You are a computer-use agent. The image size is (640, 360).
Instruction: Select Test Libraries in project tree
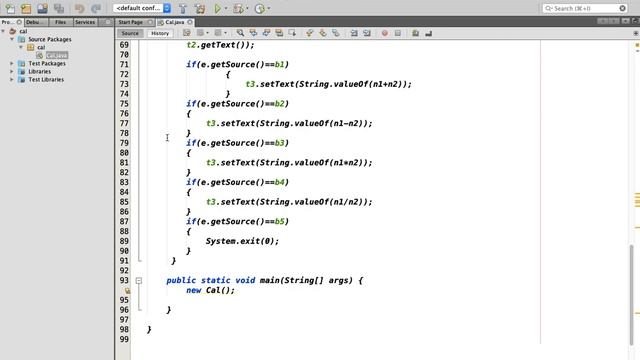(x=46, y=80)
